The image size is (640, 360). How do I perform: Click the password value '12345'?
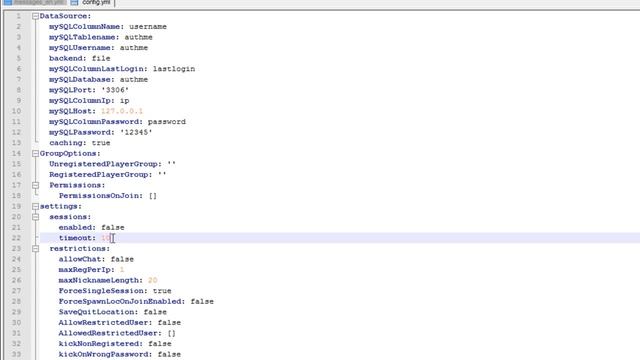(x=136, y=132)
